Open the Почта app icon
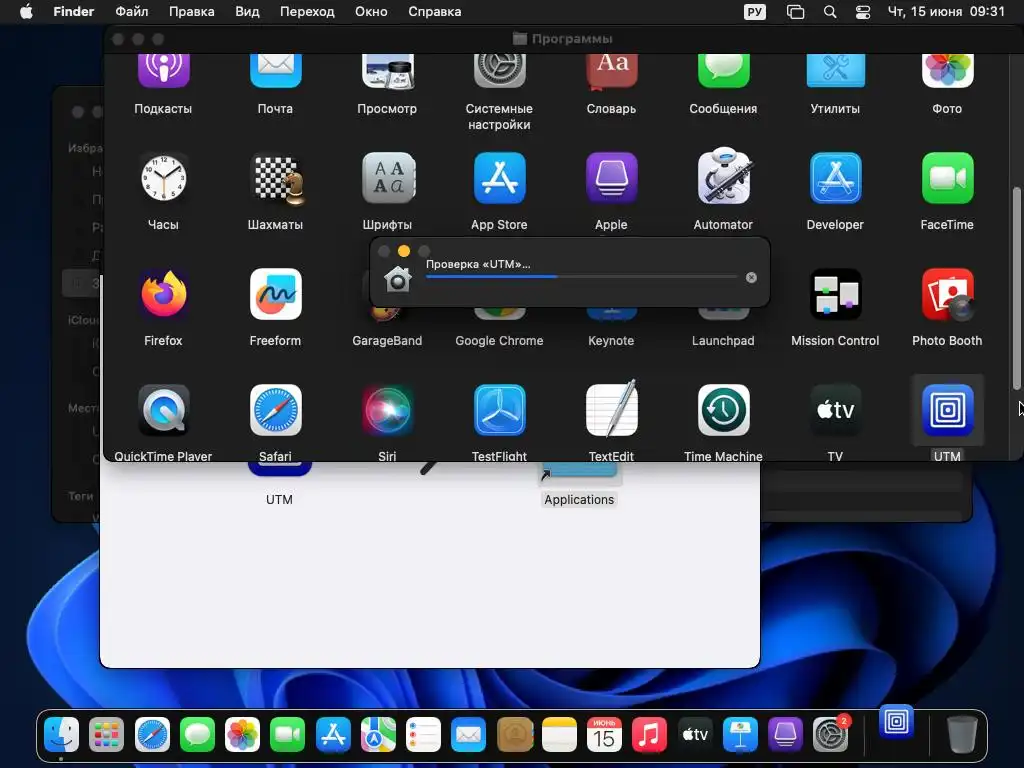Image resolution: width=1024 pixels, height=768 pixels. [275, 71]
